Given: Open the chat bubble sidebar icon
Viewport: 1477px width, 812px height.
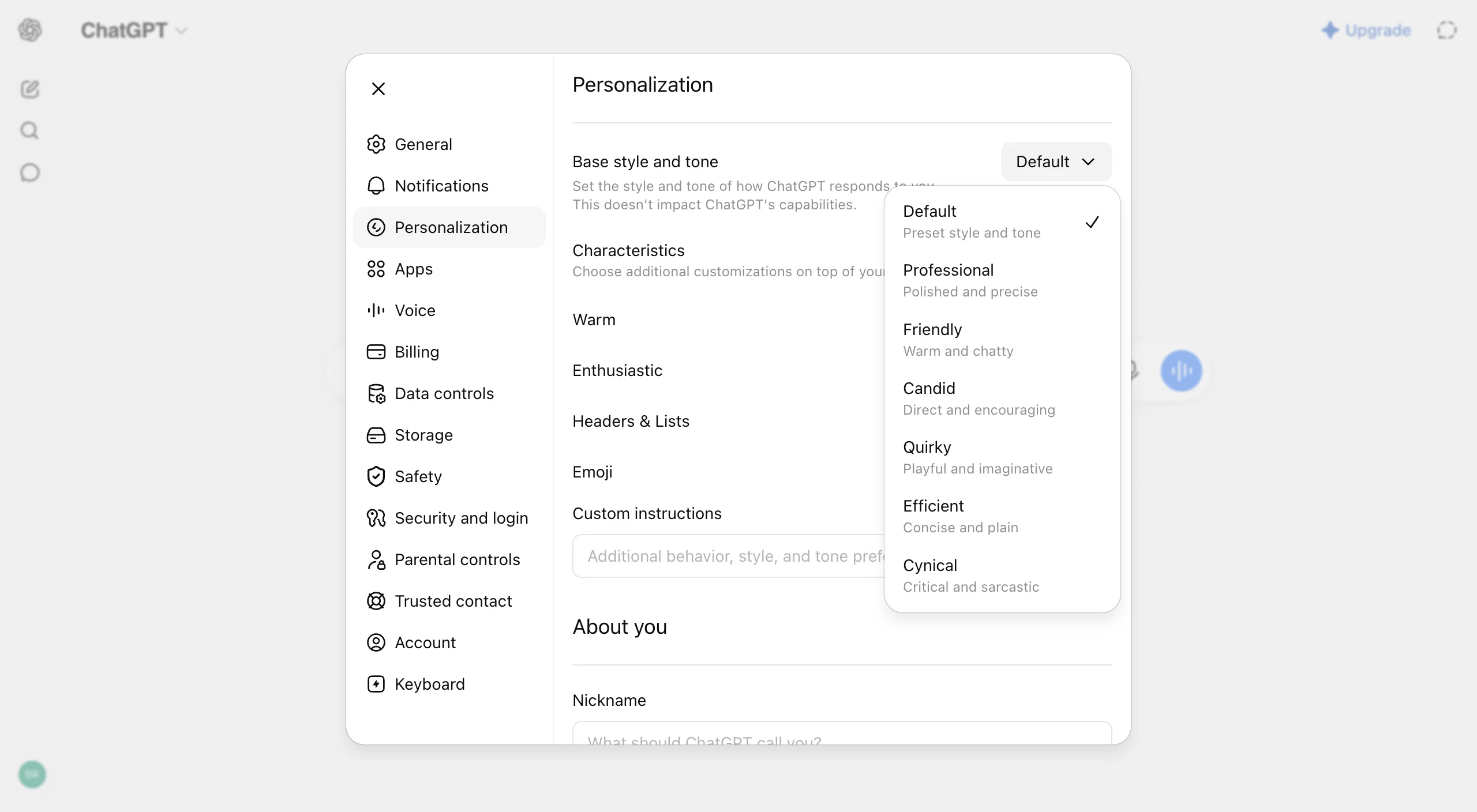Looking at the screenshot, I should pos(30,172).
